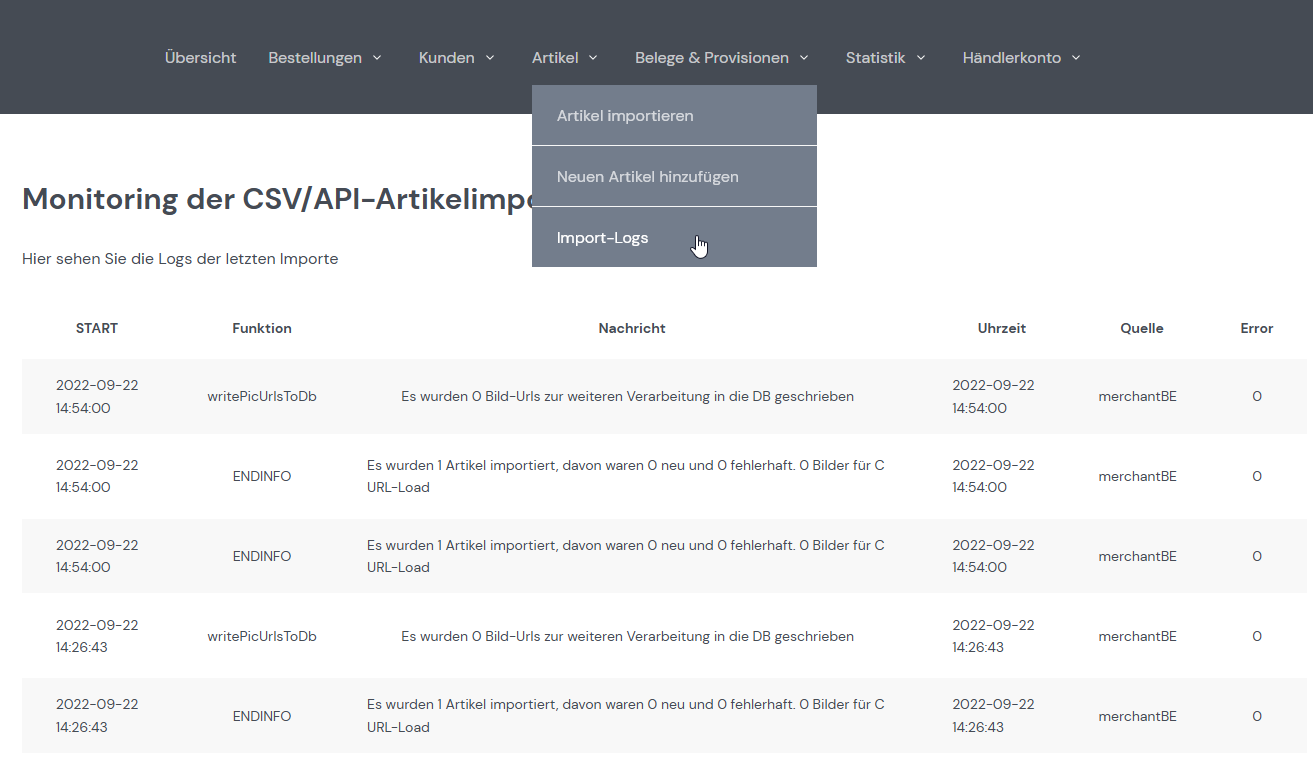Viewport: 1313px width, 760px height.
Task: Click the last row ENDINFO cell
Action: click(x=262, y=716)
